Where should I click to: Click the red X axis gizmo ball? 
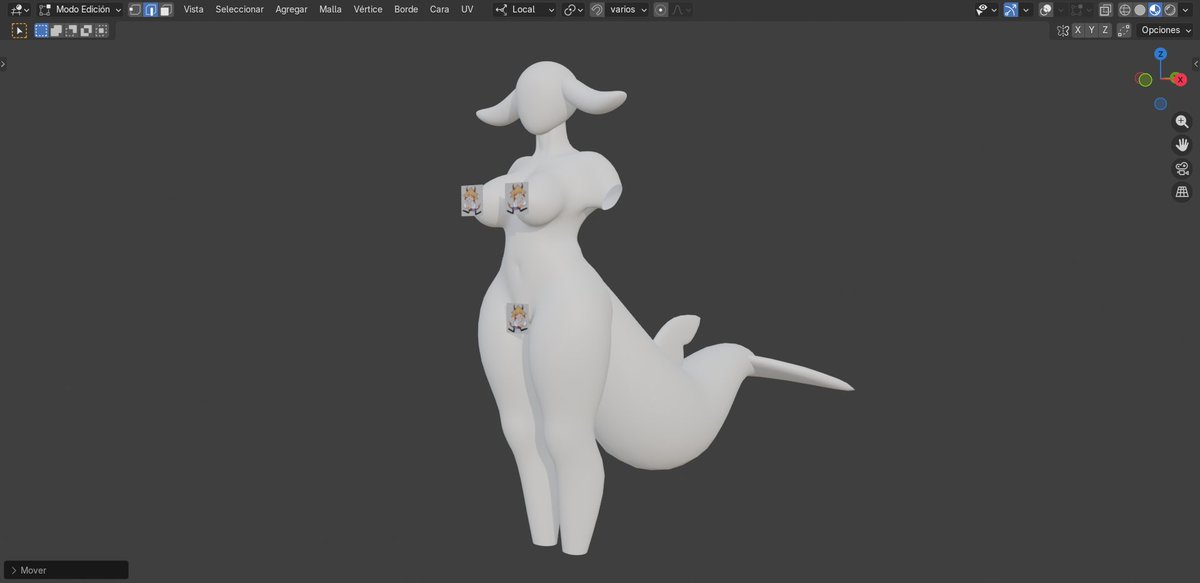(x=1180, y=79)
